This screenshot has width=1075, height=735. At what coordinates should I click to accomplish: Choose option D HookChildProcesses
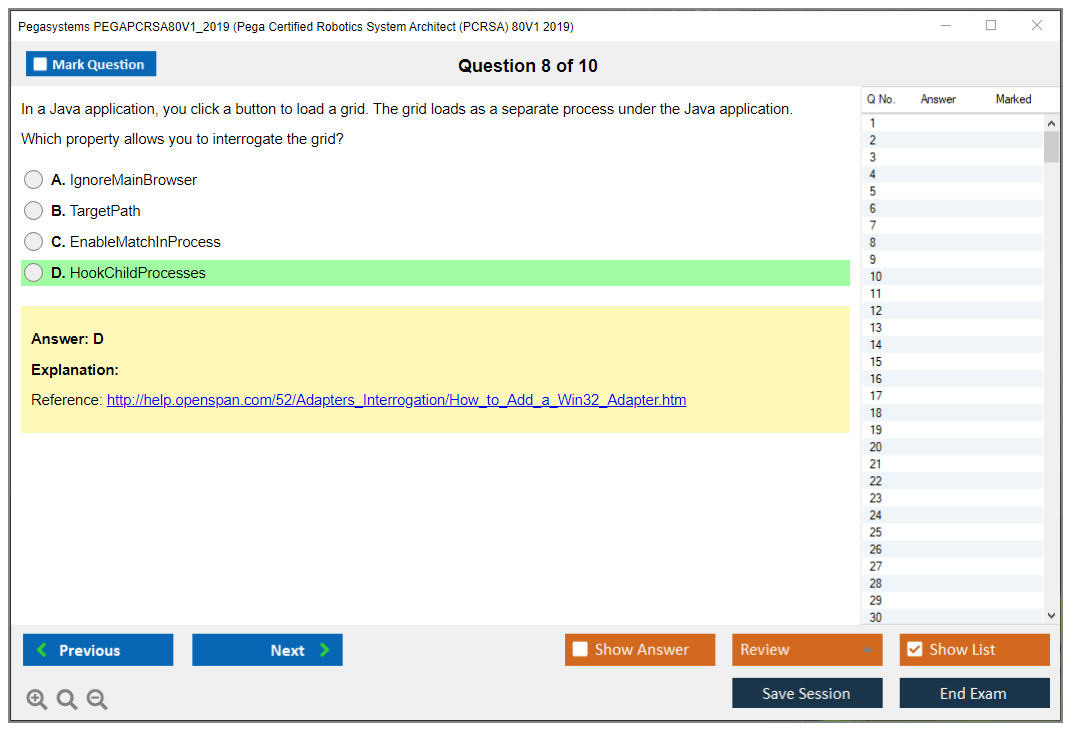click(34, 273)
